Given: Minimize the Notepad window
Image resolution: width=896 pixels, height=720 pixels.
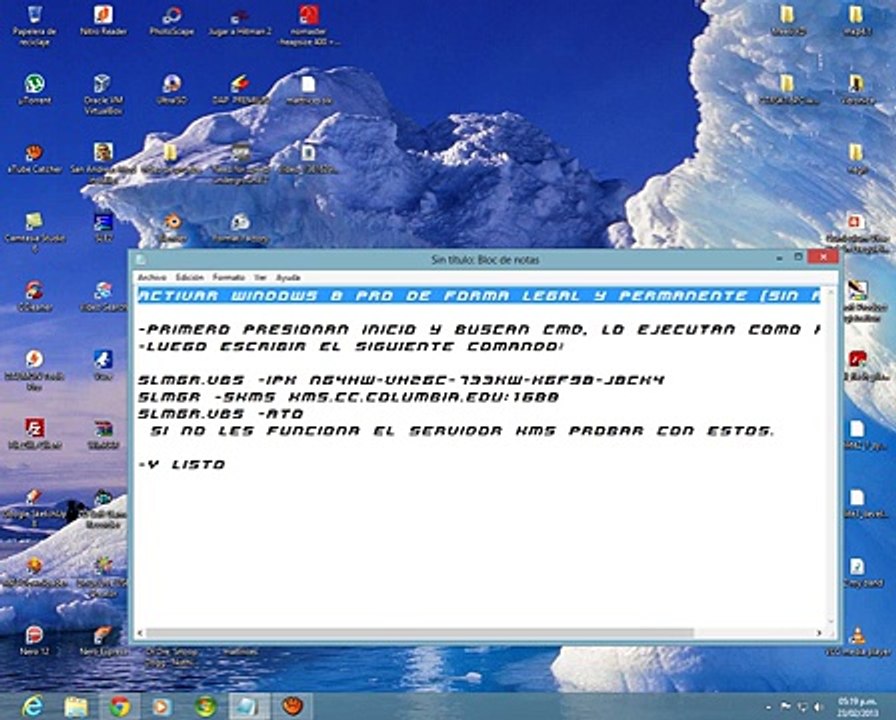Looking at the screenshot, I should click(x=779, y=258).
